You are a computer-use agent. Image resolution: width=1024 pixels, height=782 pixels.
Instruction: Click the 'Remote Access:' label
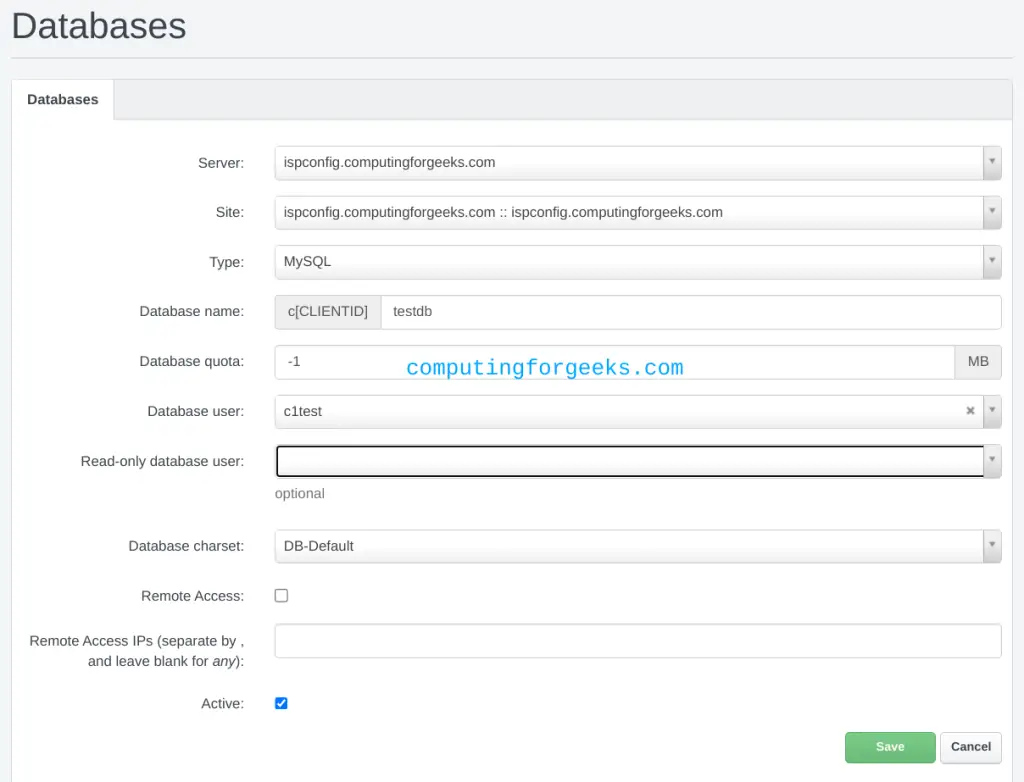tap(193, 596)
